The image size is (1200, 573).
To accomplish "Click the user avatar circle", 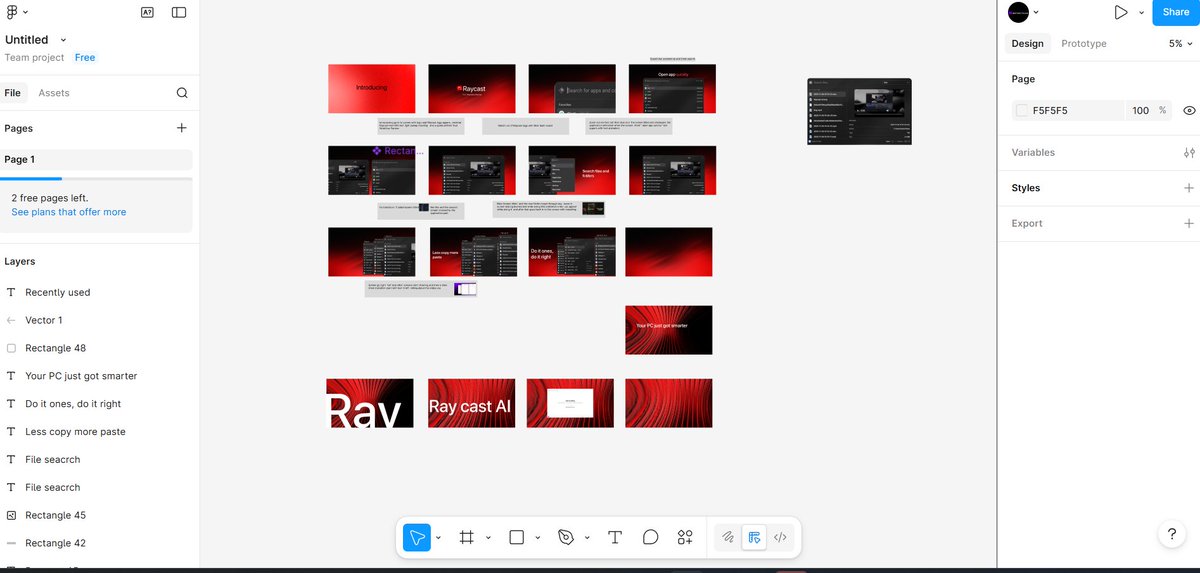I will [1018, 12].
